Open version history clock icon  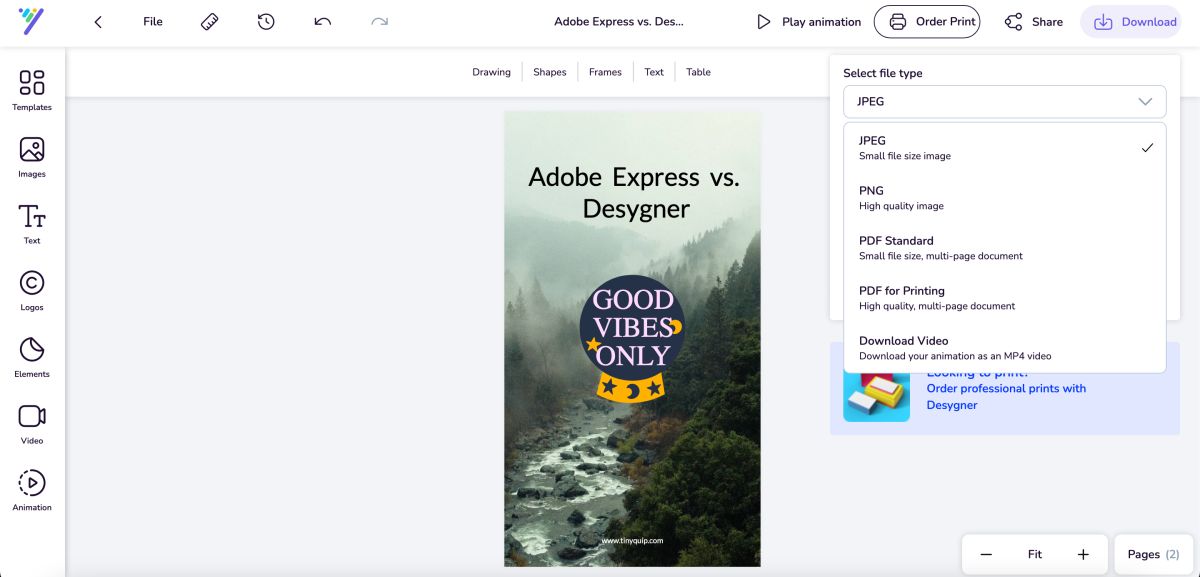pos(266,21)
